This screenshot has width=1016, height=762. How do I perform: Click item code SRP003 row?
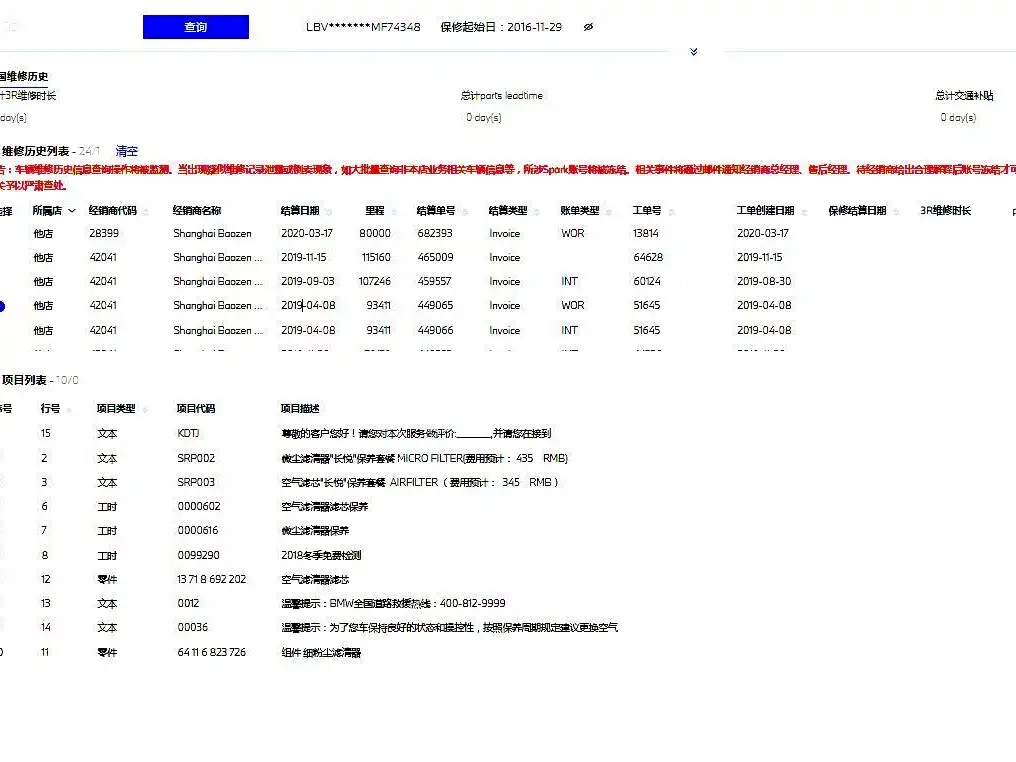[196, 482]
